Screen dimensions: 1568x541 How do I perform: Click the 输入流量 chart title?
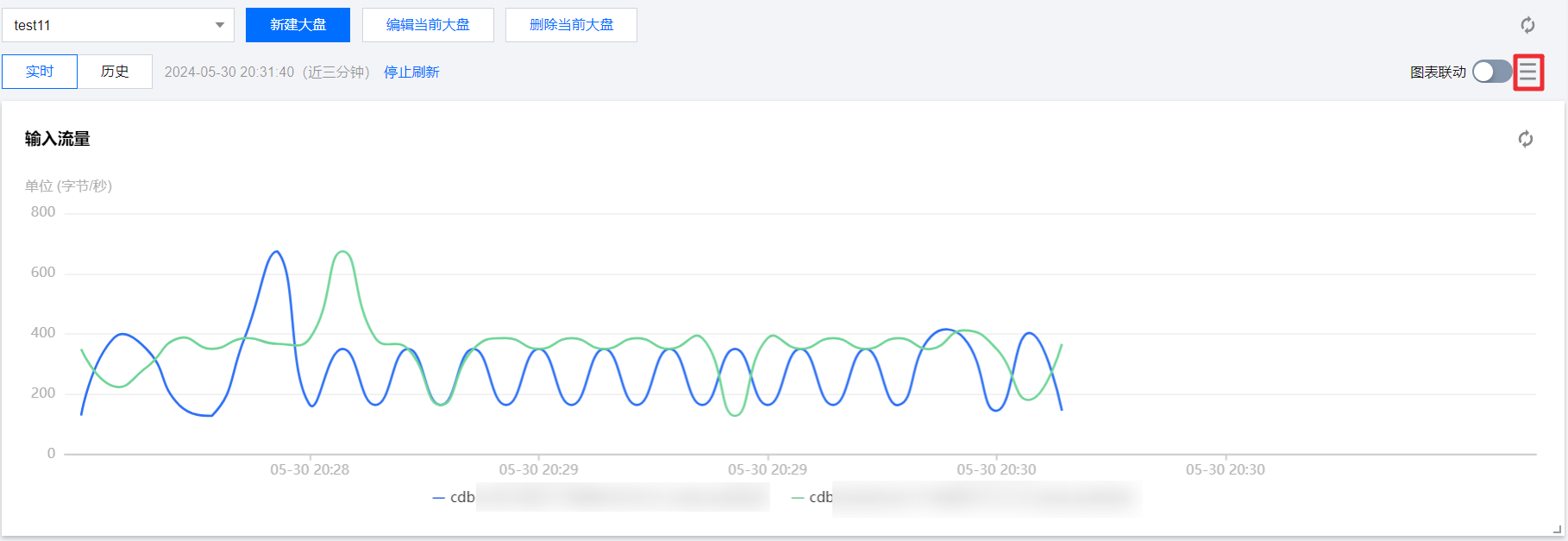58,139
